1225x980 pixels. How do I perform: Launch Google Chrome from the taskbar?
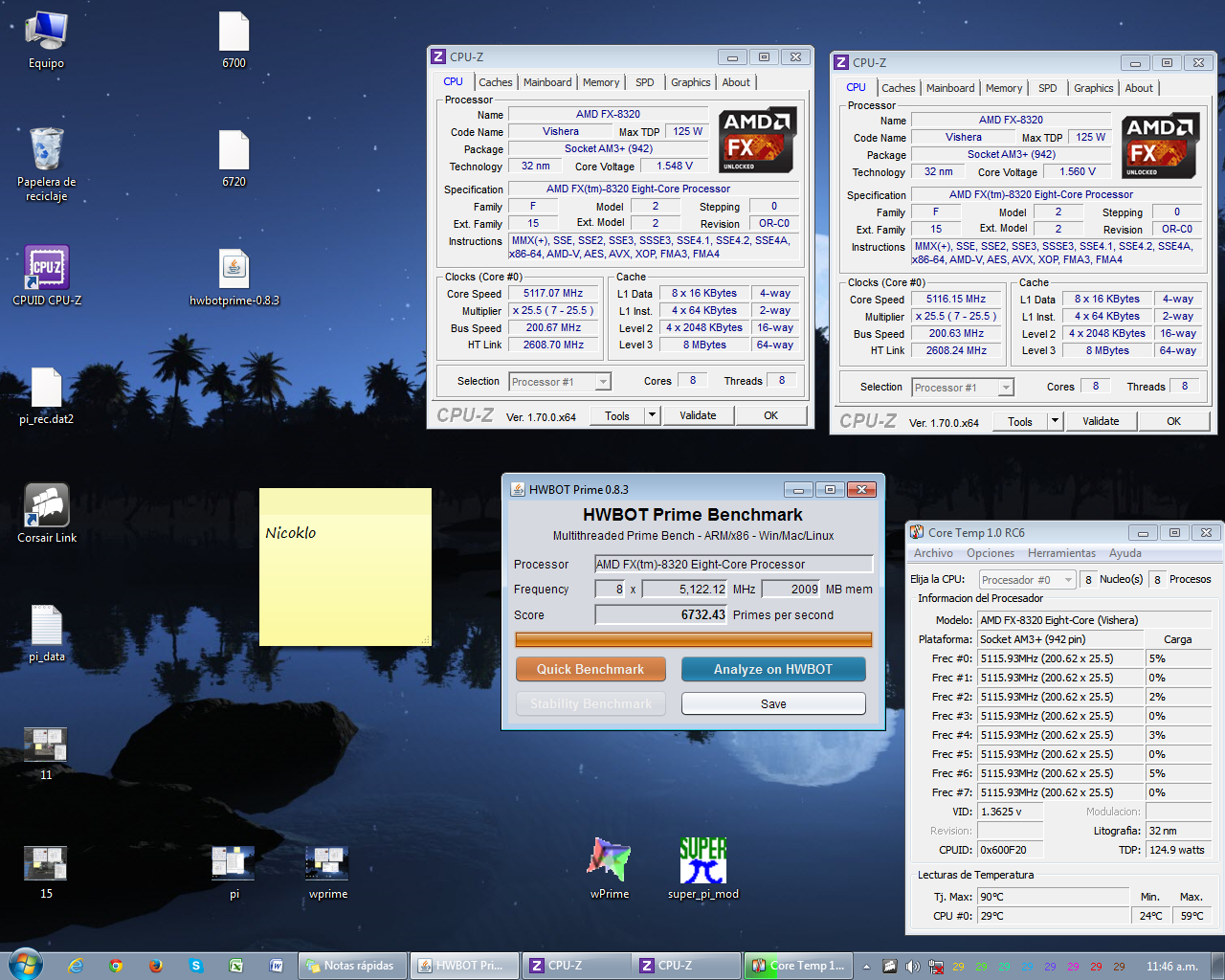[x=116, y=966]
